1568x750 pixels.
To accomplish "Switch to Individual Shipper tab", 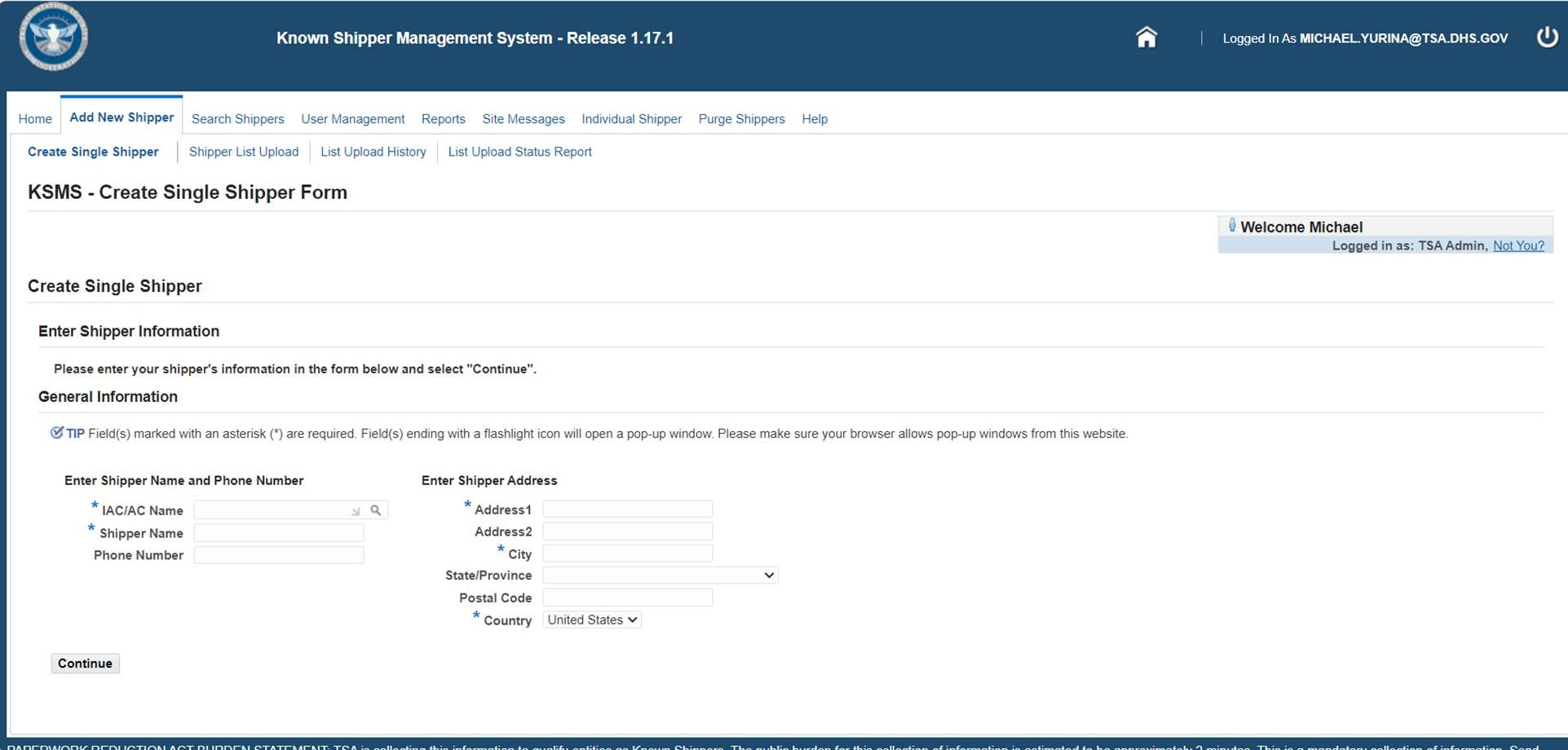I will (632, 119).
